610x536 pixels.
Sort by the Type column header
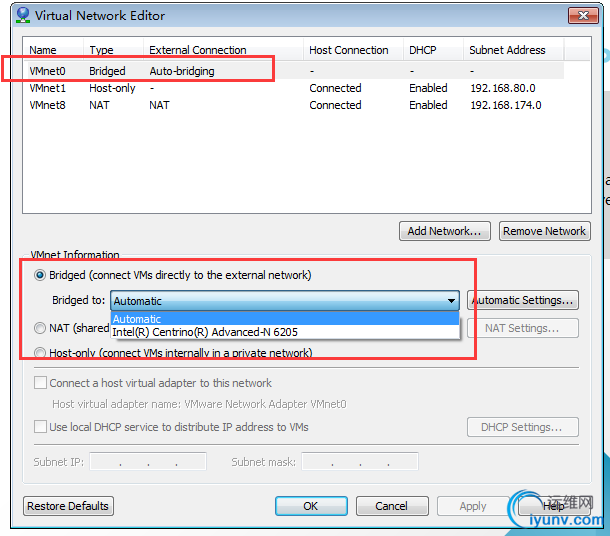(113, 50)
